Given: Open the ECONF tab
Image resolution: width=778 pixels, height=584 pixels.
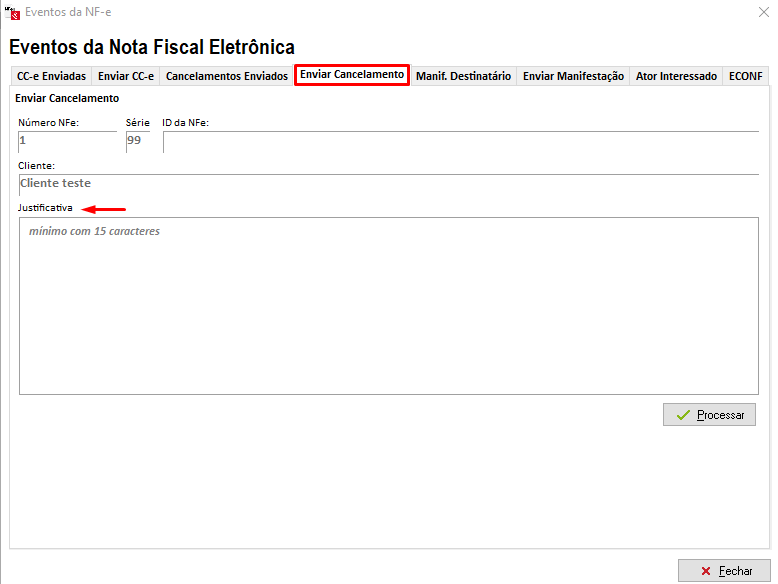Looking at the screenshot, I should coord(746,76).
